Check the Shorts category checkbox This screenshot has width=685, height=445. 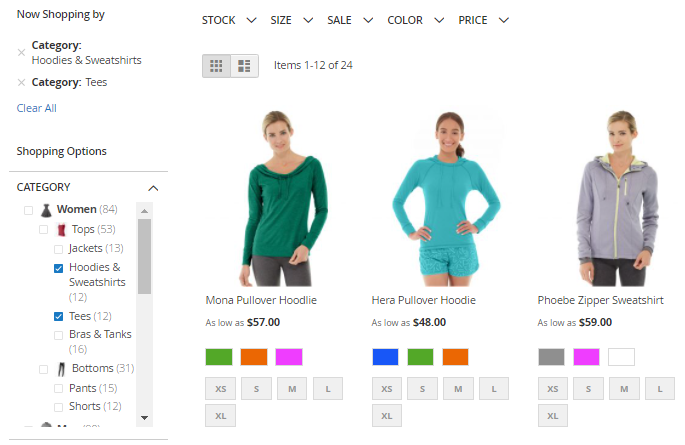(58, 407)
